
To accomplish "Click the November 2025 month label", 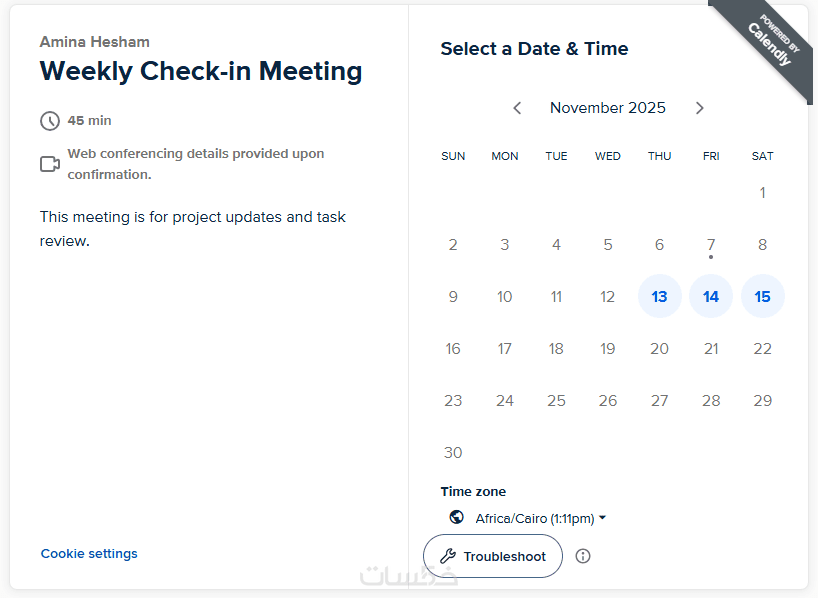I will point(608,108).
